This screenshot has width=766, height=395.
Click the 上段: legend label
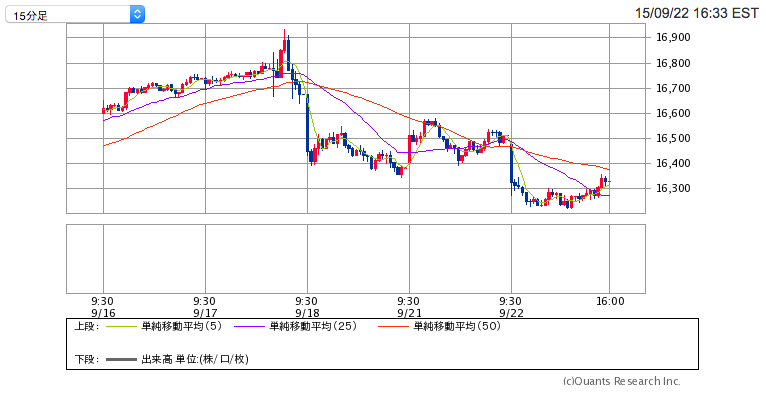[x=87, y=327]
